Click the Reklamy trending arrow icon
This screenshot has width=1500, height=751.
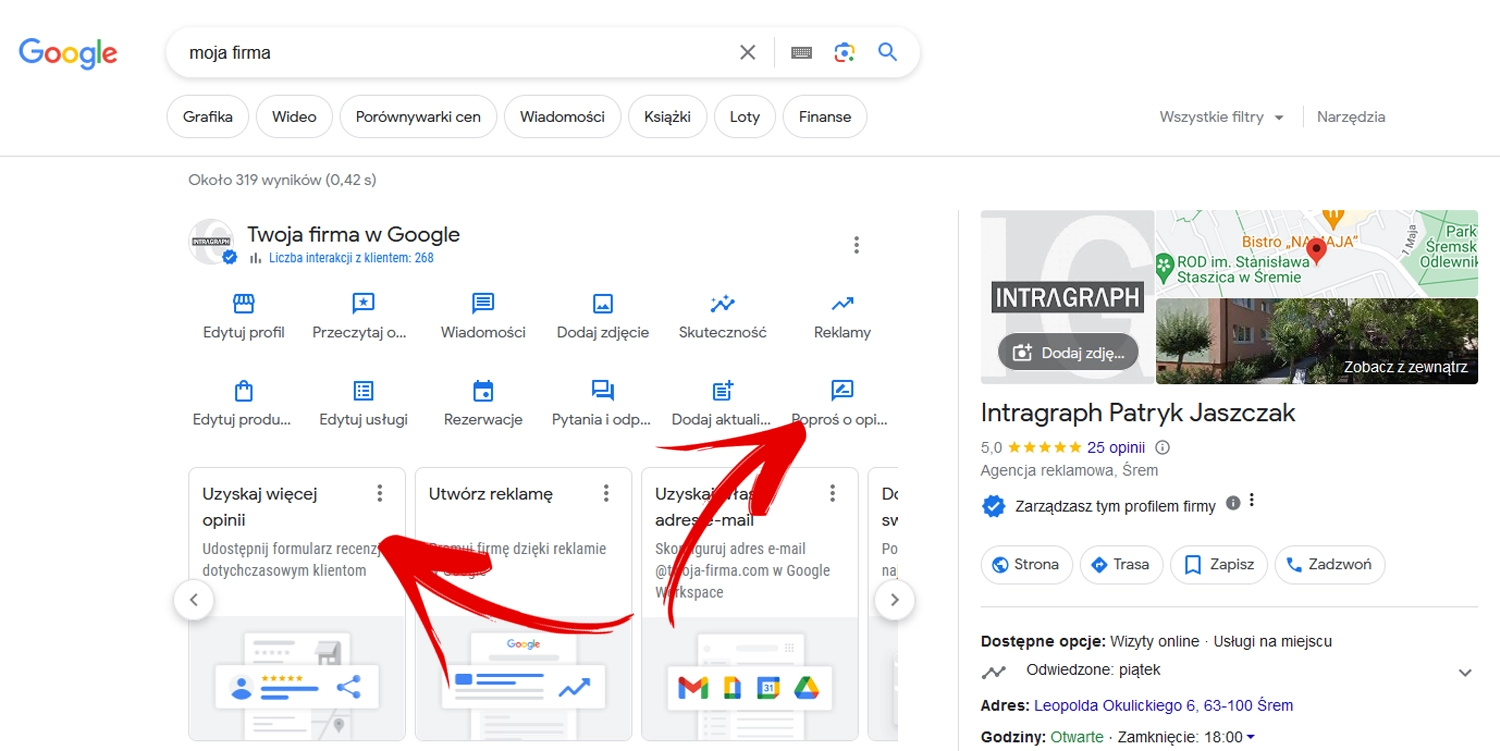[842, 304]
